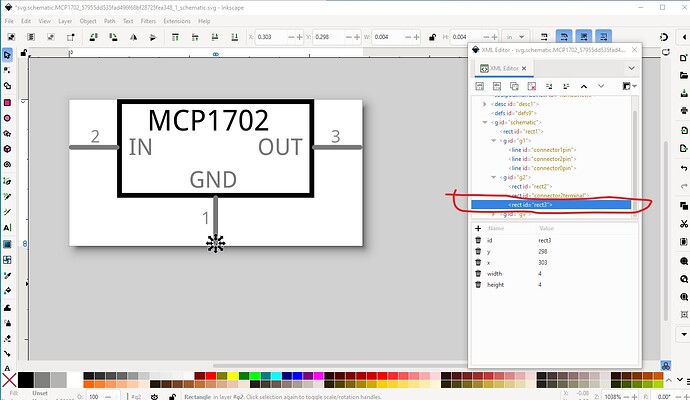The image size is (690, 400).
Task: Select the Gradient tool
Action: [7, 244]
